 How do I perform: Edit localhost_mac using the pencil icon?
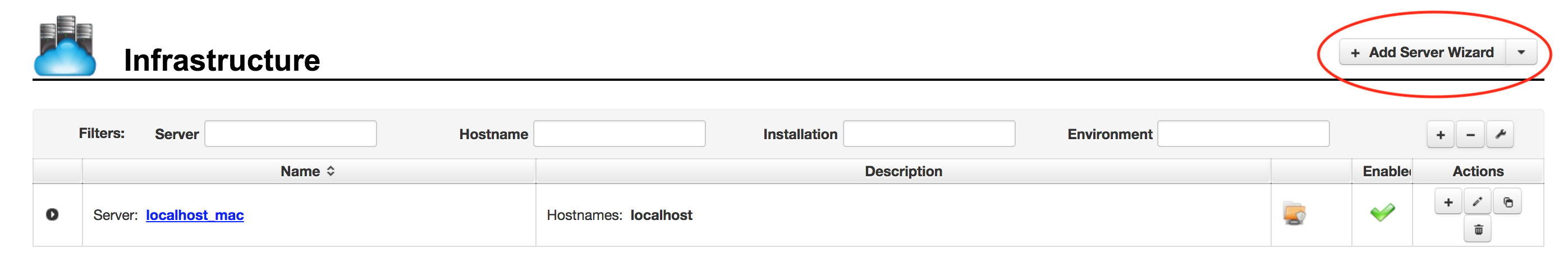tap(1478, 202)
